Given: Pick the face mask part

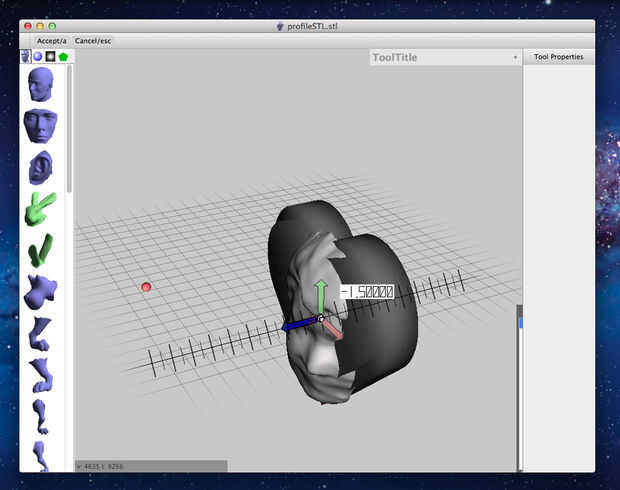Looking at the screenshot, I should click(40, 126).
